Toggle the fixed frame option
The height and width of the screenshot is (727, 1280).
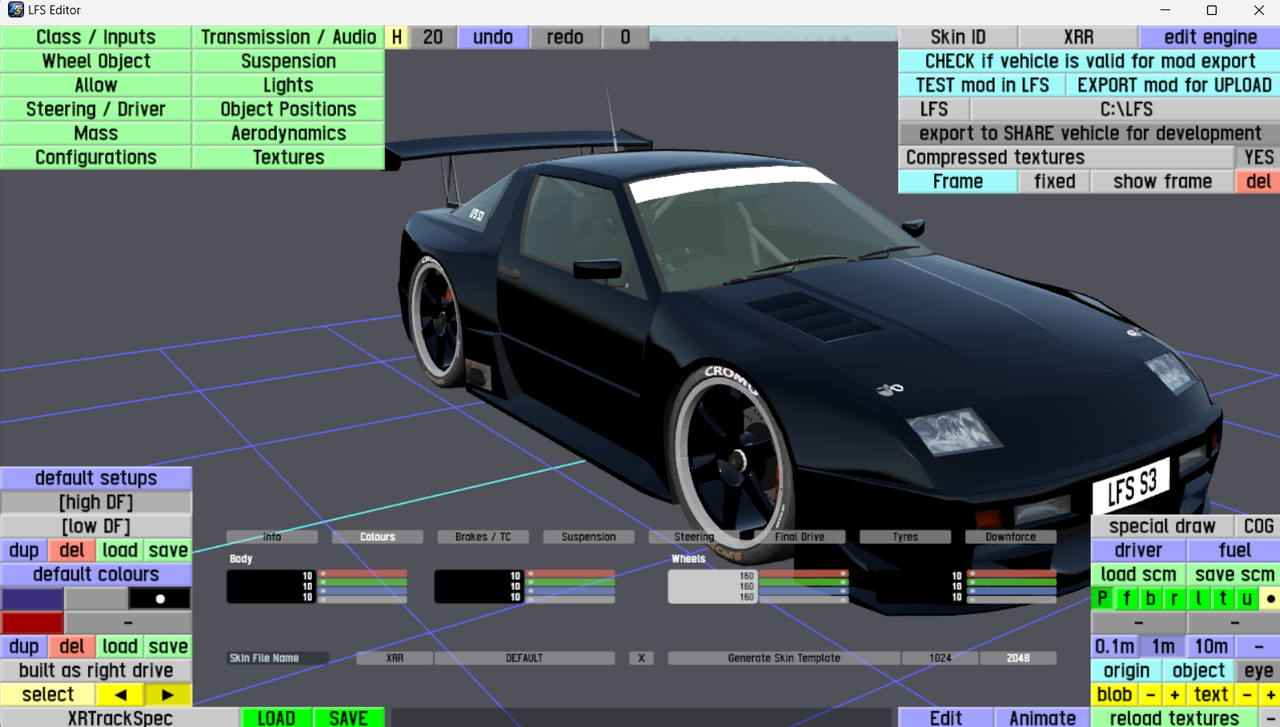coord(1054,181)
